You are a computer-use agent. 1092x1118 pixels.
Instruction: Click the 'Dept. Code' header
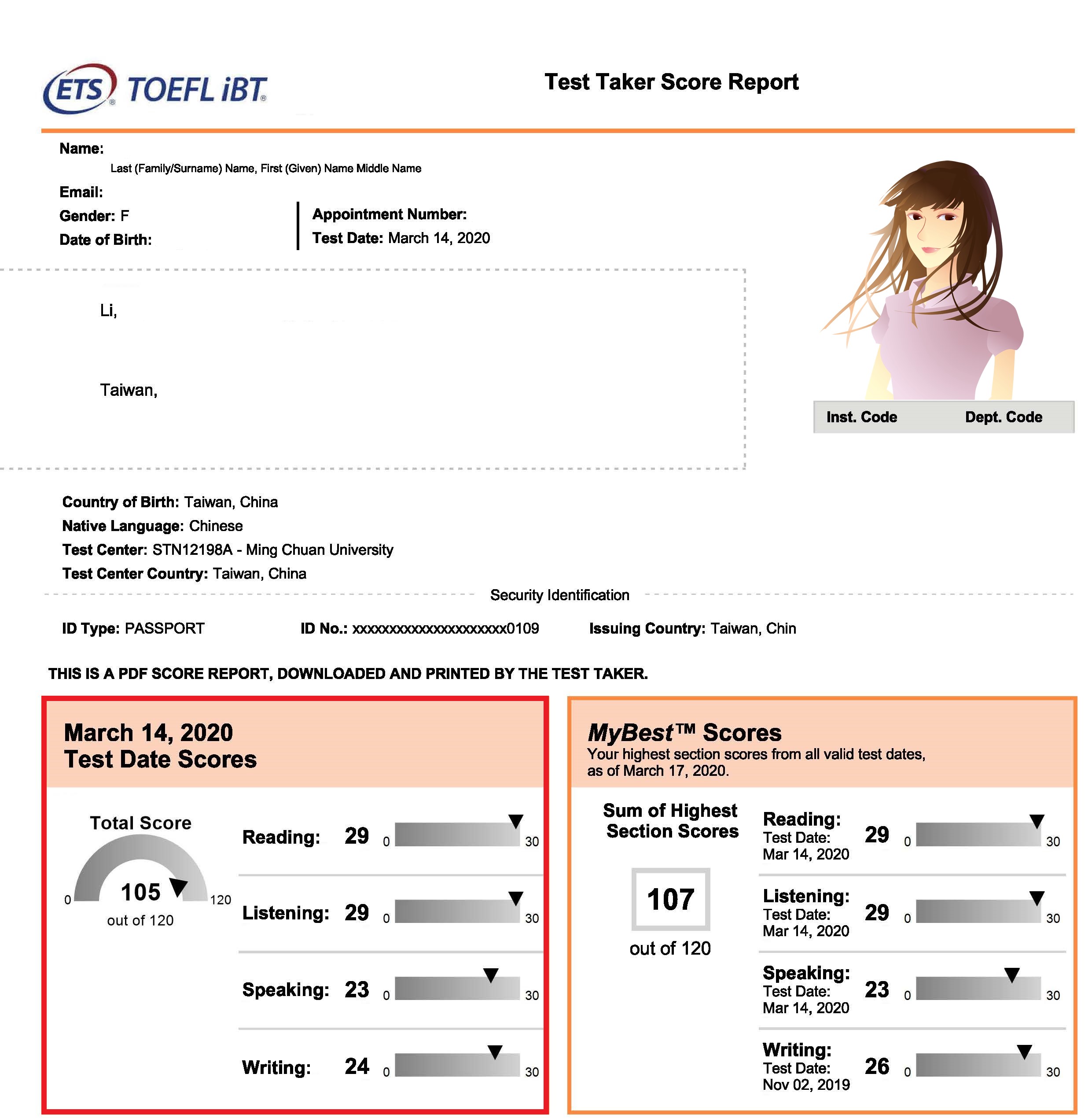1004,417
